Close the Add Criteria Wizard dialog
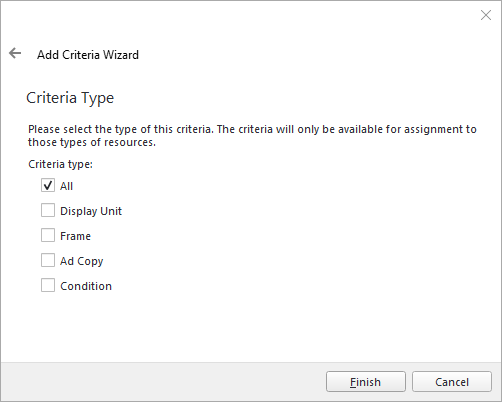 tap(486, 15)
